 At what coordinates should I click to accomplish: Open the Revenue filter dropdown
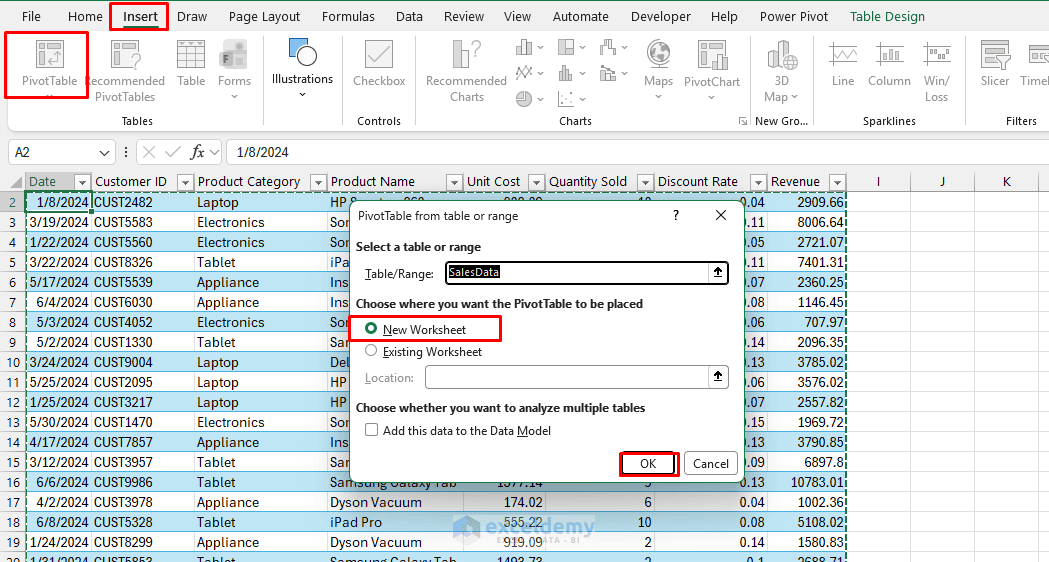[837, 182]
